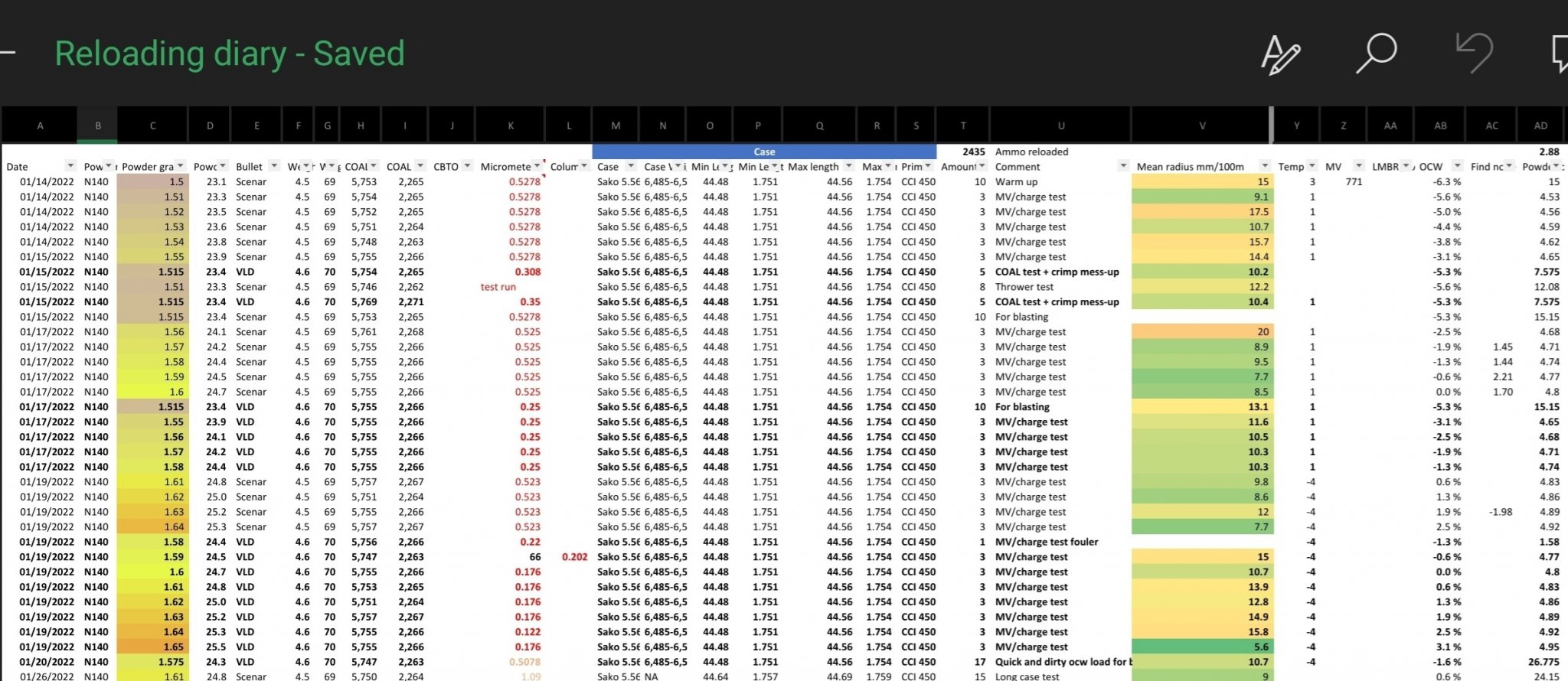The width and height of the screenshot is (1568, 681).
Task: Select the 01/20/2022 date cell
Action: (x=40, y=662)
